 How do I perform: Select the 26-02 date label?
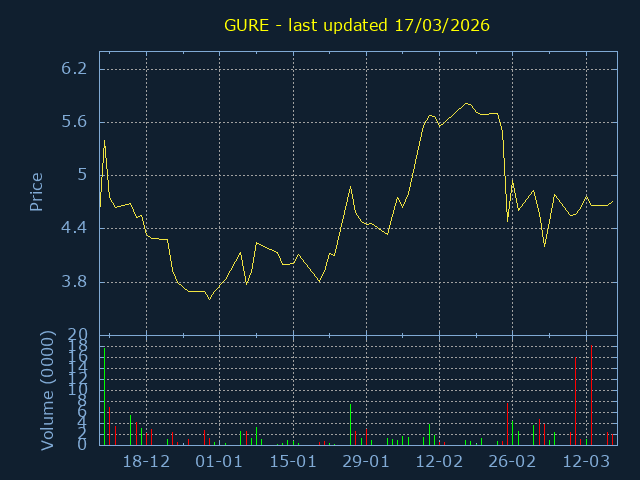(512, 462)
